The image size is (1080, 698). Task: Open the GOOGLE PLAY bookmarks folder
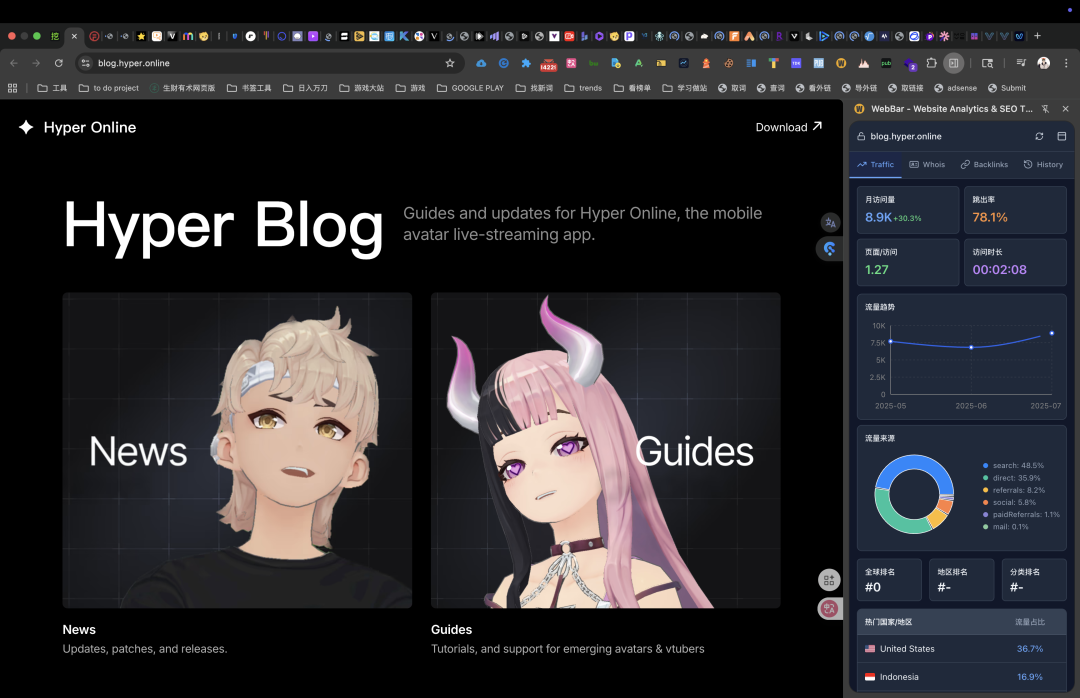(470, 88)
